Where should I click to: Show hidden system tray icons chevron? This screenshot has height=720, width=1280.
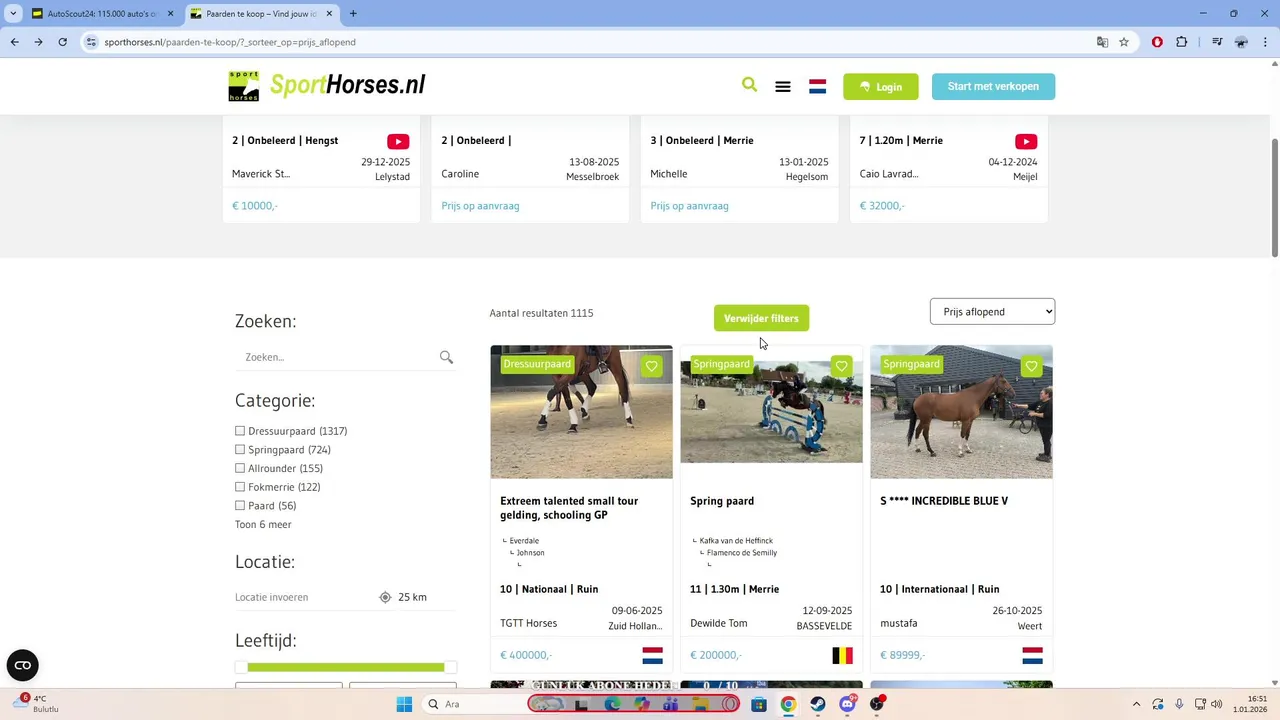[1135, 704]
